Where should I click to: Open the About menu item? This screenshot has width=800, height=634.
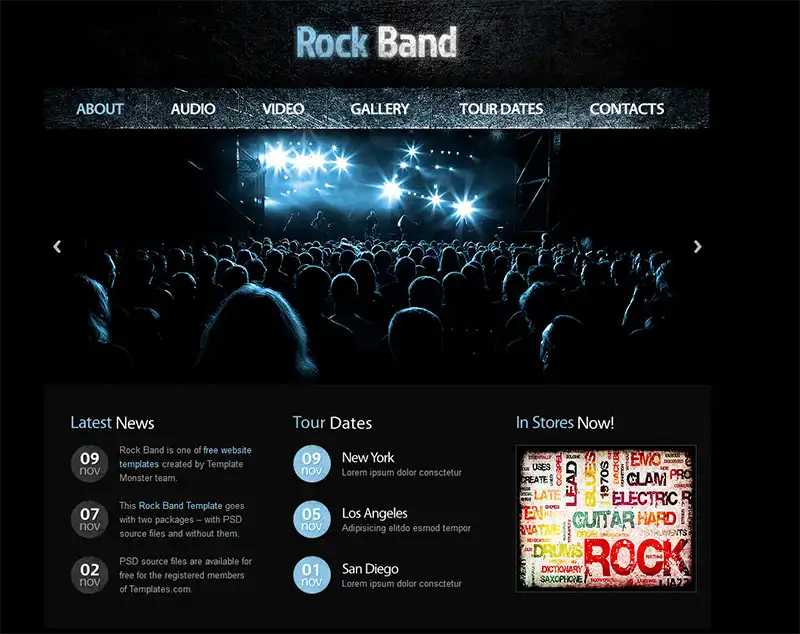[100, 109]
